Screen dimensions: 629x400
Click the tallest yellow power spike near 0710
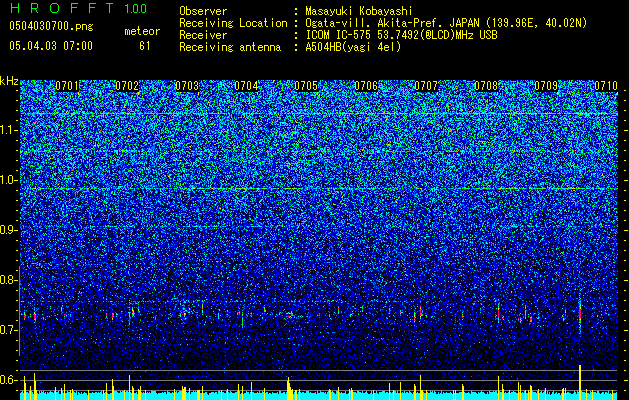[x=580, y=382]
